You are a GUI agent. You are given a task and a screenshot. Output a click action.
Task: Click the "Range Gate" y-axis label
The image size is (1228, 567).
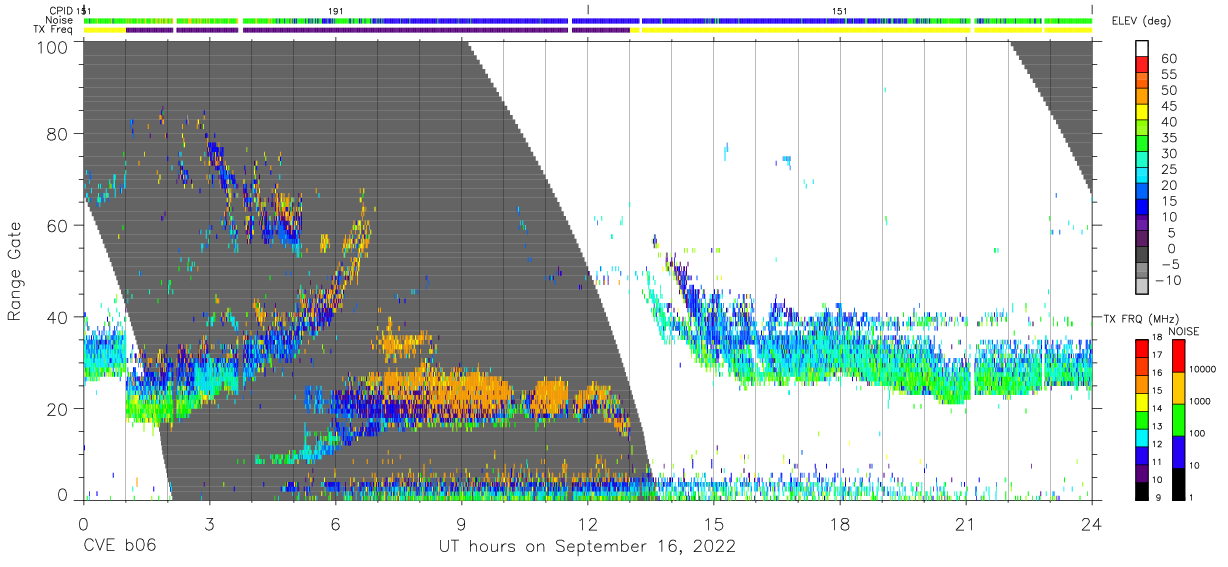coord(15,271)
